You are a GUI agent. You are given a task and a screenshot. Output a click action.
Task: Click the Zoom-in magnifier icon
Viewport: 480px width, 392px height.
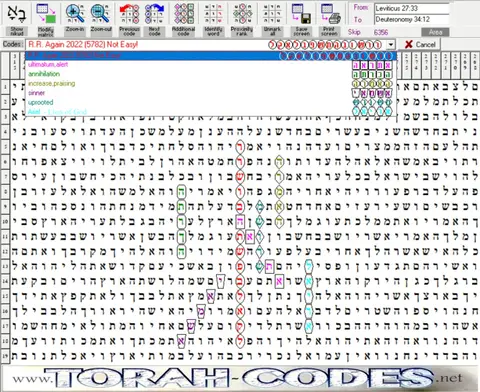click(x=74, y=13)
